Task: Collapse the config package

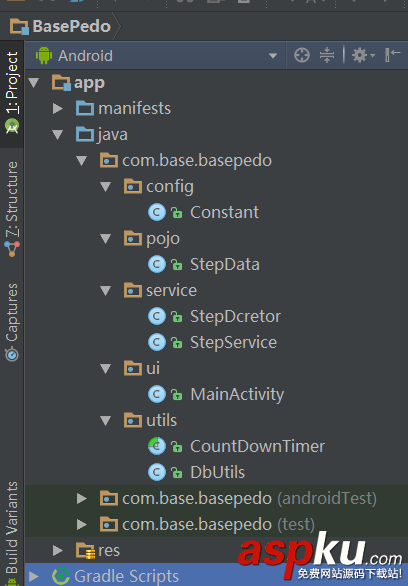Action: coord(106,186)
